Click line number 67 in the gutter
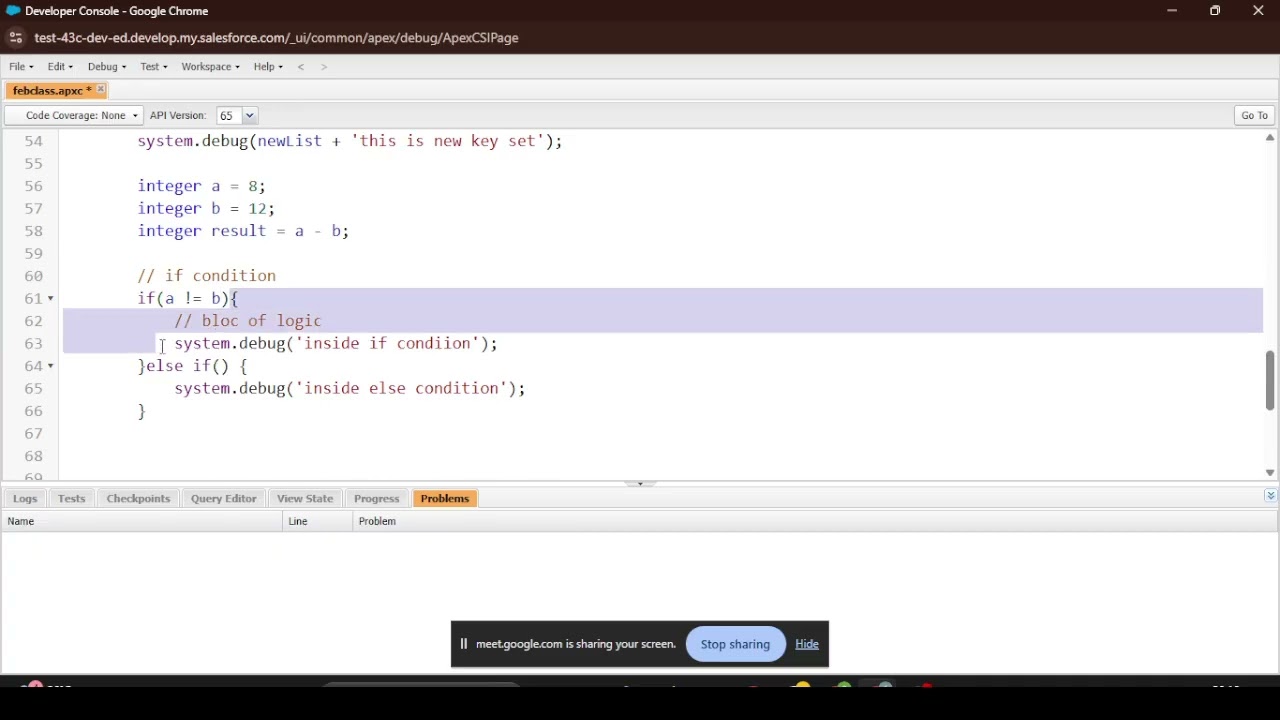Image resolution: width=1280 pixels, height=720 pixels. (33, 433)
